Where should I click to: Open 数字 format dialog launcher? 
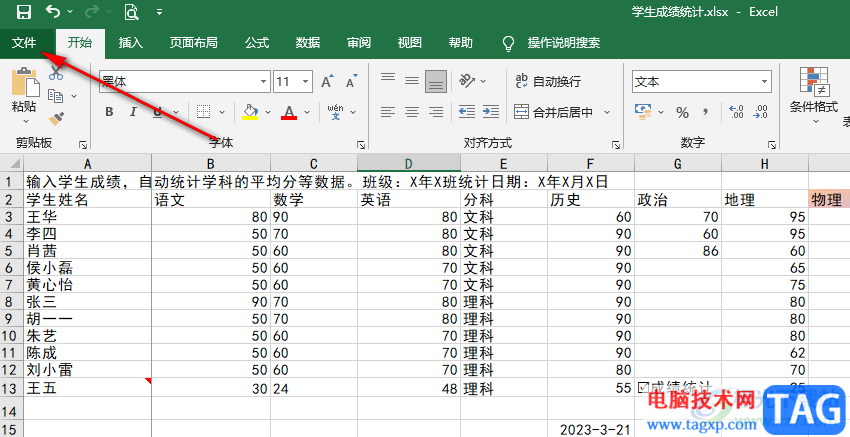pyautogui.click(x=772, y=145)
